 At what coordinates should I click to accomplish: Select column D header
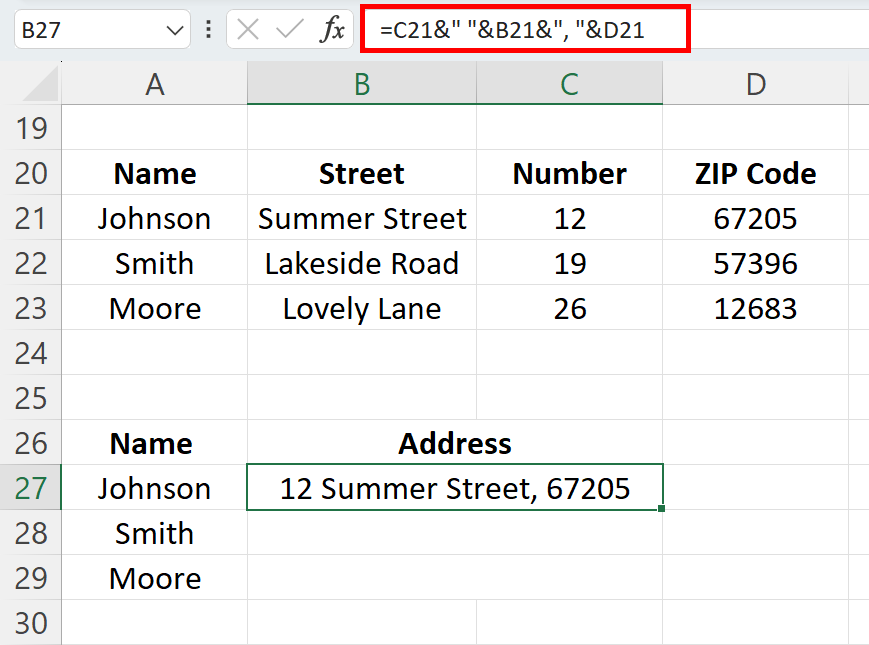point(755,84)
